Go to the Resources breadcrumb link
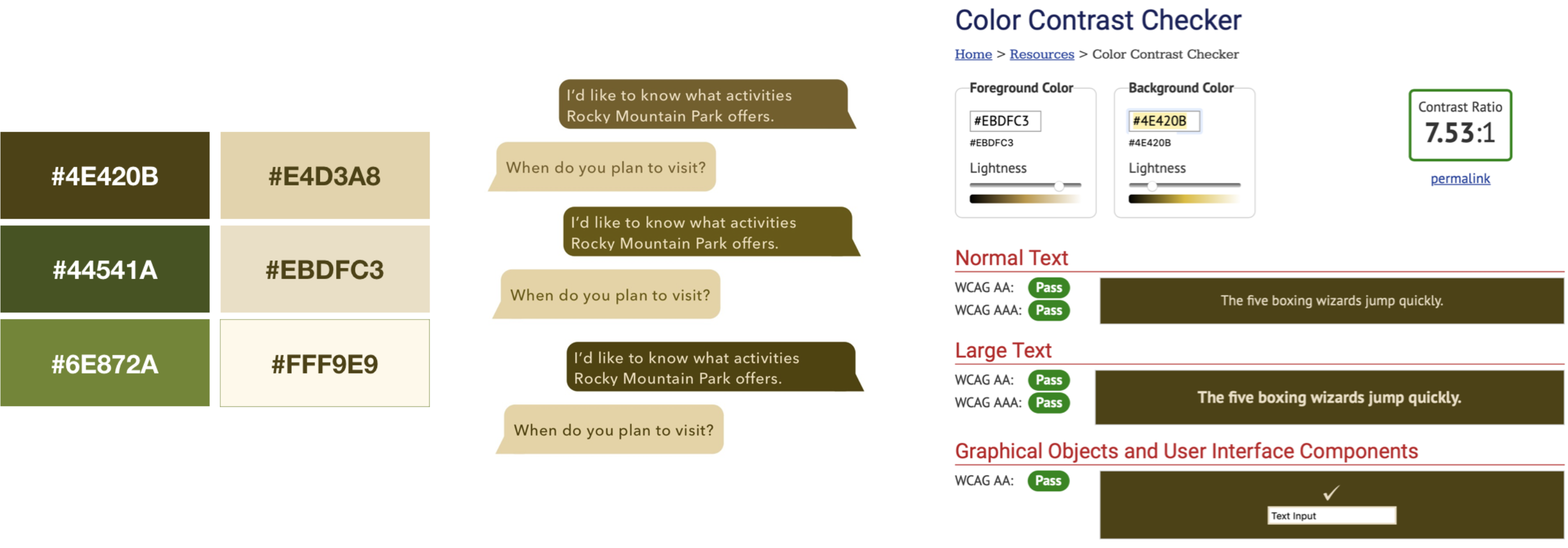The width and height of the screenshot is (1568, 548). pos(1041,54)
